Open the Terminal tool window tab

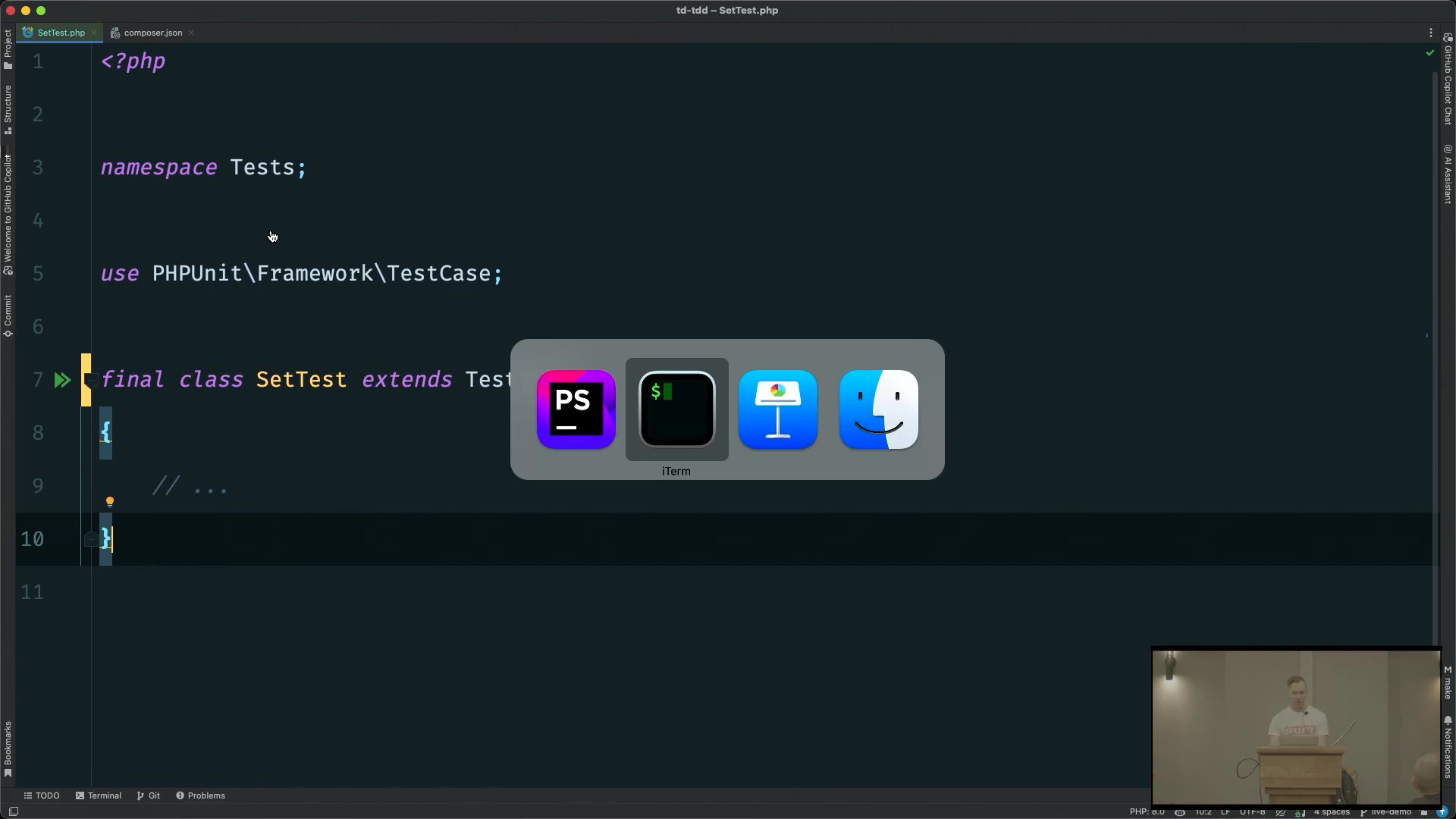point(99,795)
